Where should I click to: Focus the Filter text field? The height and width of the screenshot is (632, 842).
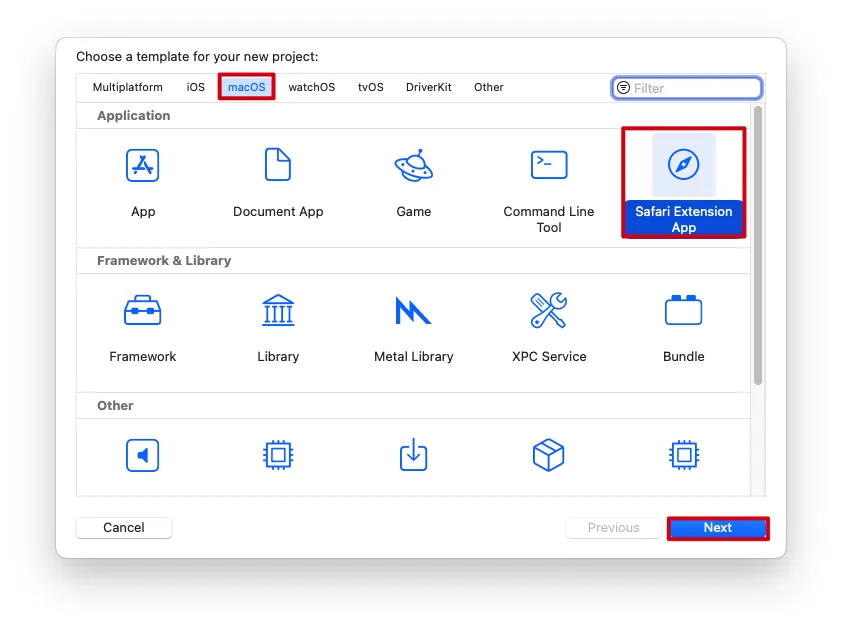[x=687, y=88]
